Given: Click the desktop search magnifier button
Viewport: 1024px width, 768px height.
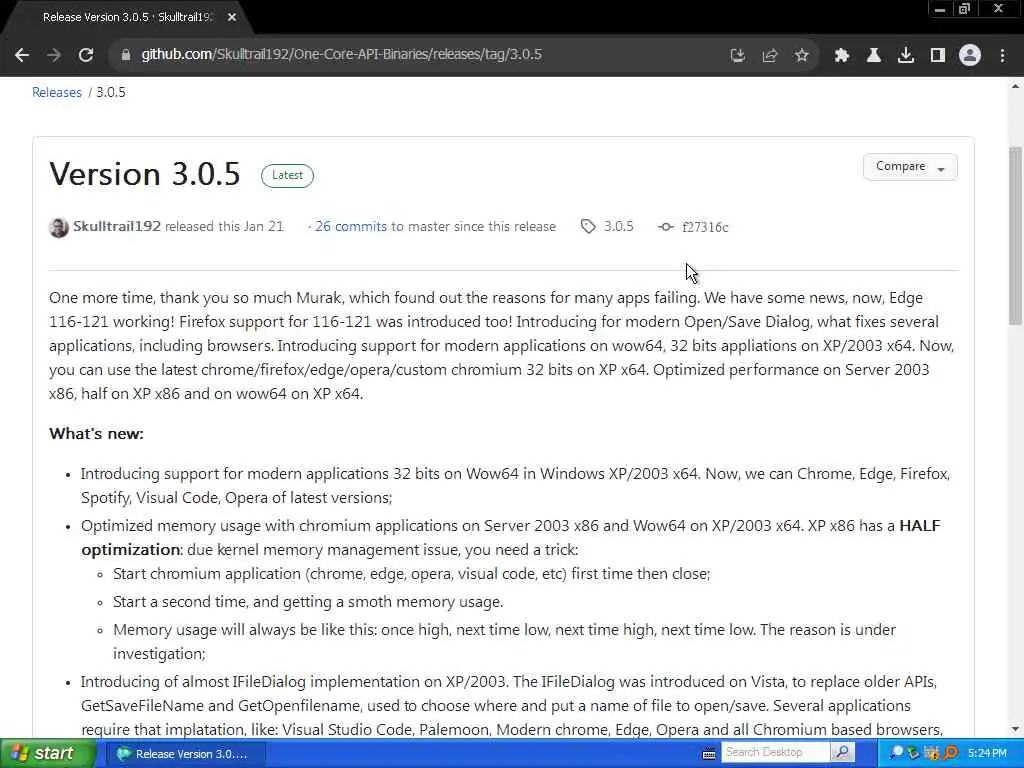Looking at the screenshot, I should click(x=842, y=752).
